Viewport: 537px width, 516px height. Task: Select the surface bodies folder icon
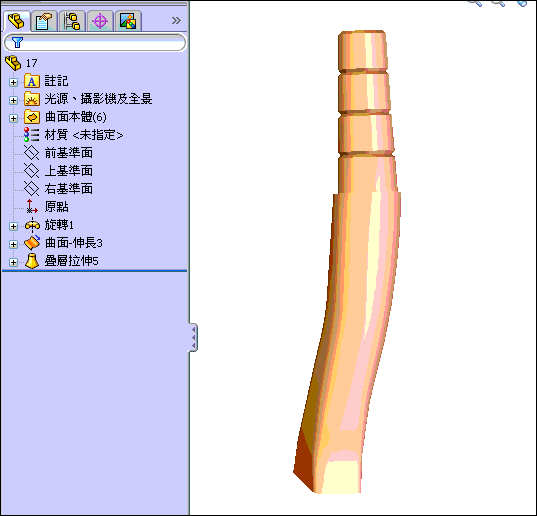coord(32,117)
